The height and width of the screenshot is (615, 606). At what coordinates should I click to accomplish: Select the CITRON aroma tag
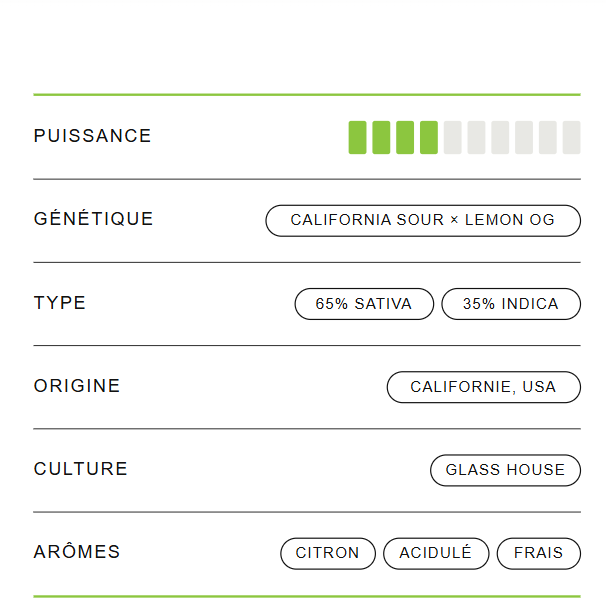point(328,553)
